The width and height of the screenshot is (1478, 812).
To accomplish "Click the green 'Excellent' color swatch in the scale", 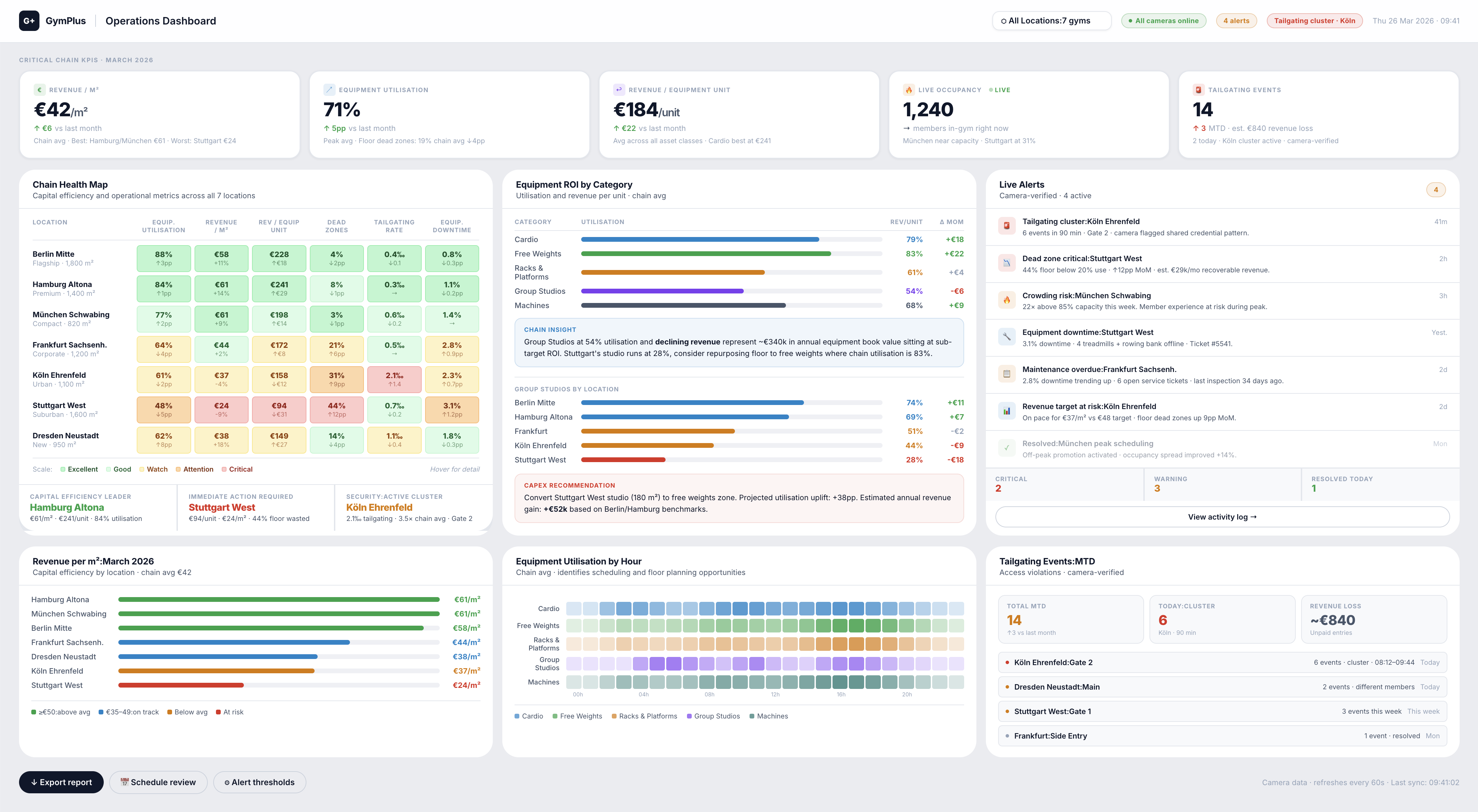I will pyautogui.click(x=63, y=469).
